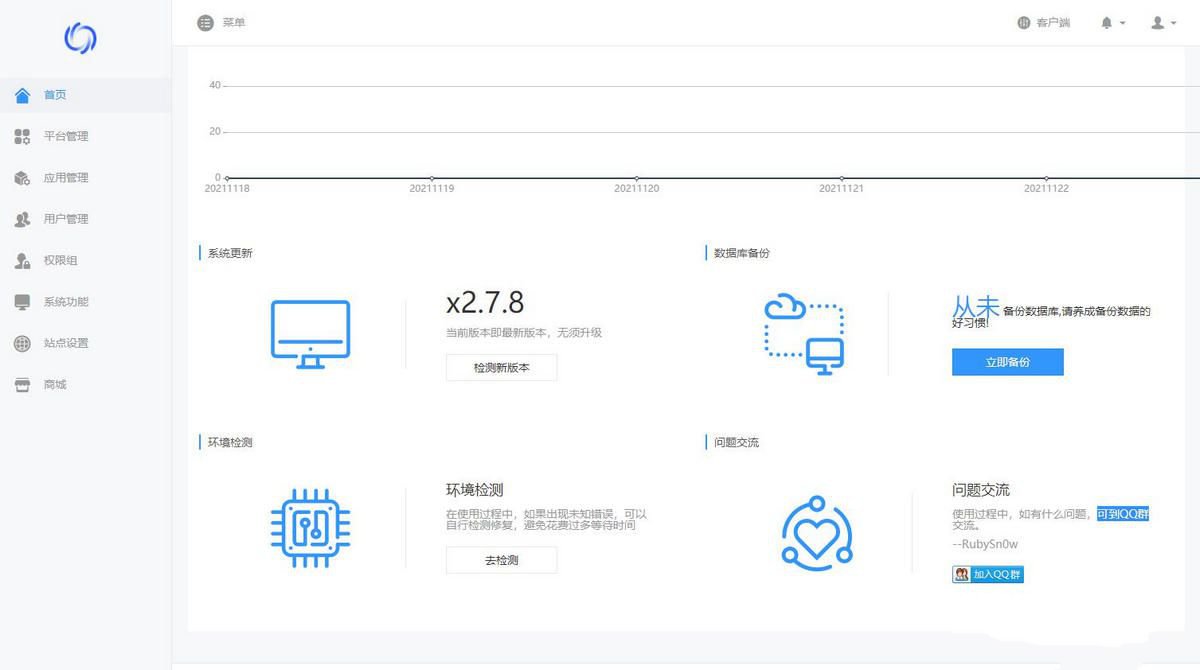Click the 用户管理 users icon
This screenshot has width=1200, height=670.
[x=22, y=219]
